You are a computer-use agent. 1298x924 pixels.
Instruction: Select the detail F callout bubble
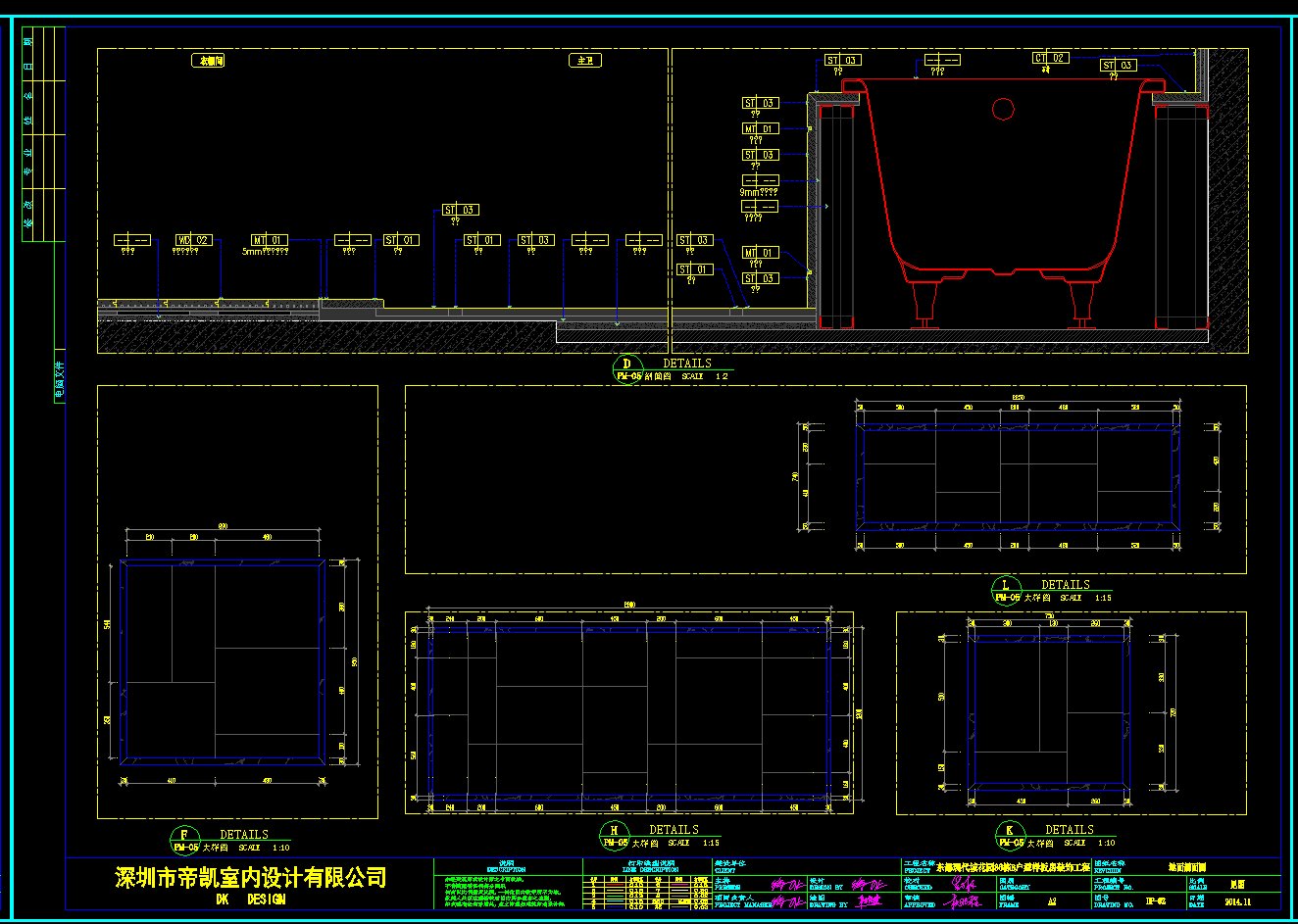[x=184, y=842]
